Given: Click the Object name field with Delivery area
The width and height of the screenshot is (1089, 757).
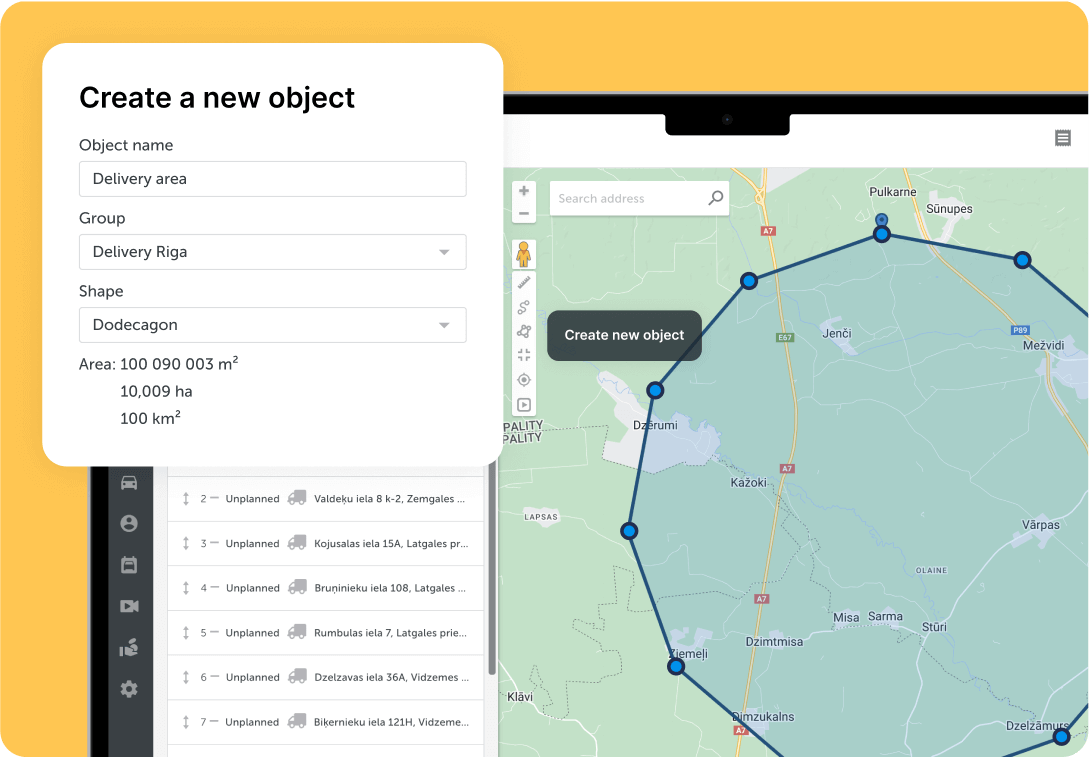Looking at the screenshot, I should pos(272,178).
